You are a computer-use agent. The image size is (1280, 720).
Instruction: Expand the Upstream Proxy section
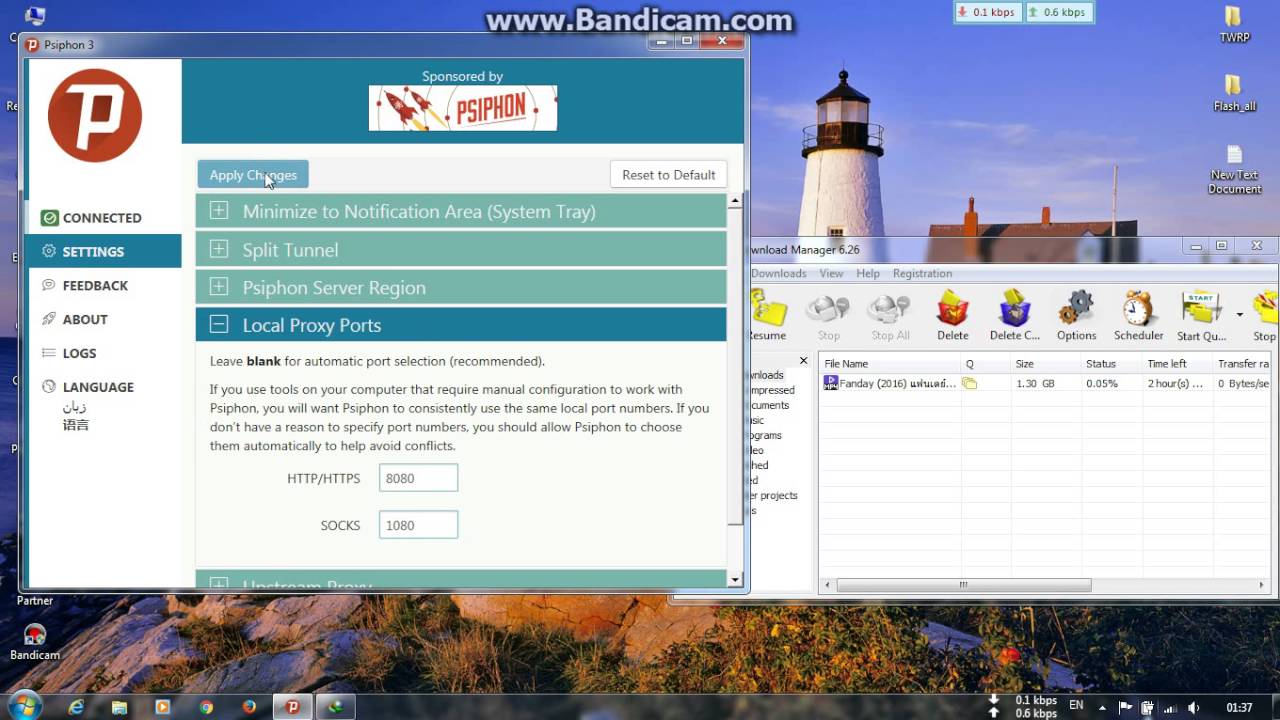(x=461, y=579)
